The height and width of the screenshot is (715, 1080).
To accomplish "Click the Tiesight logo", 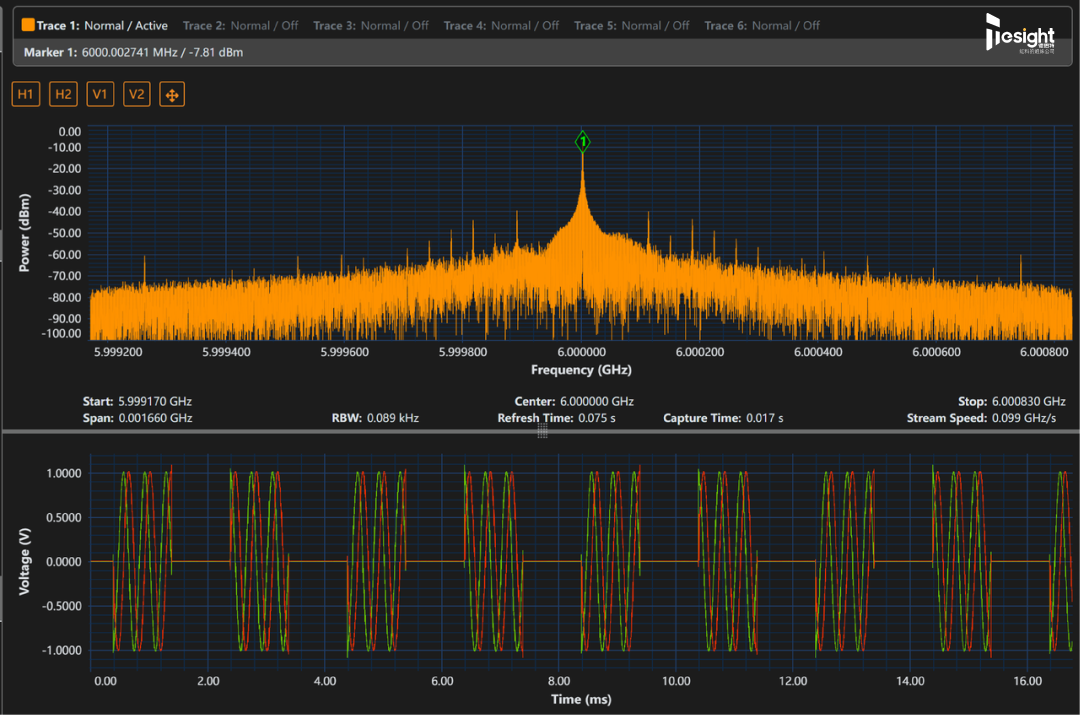I will [1020, 33].
